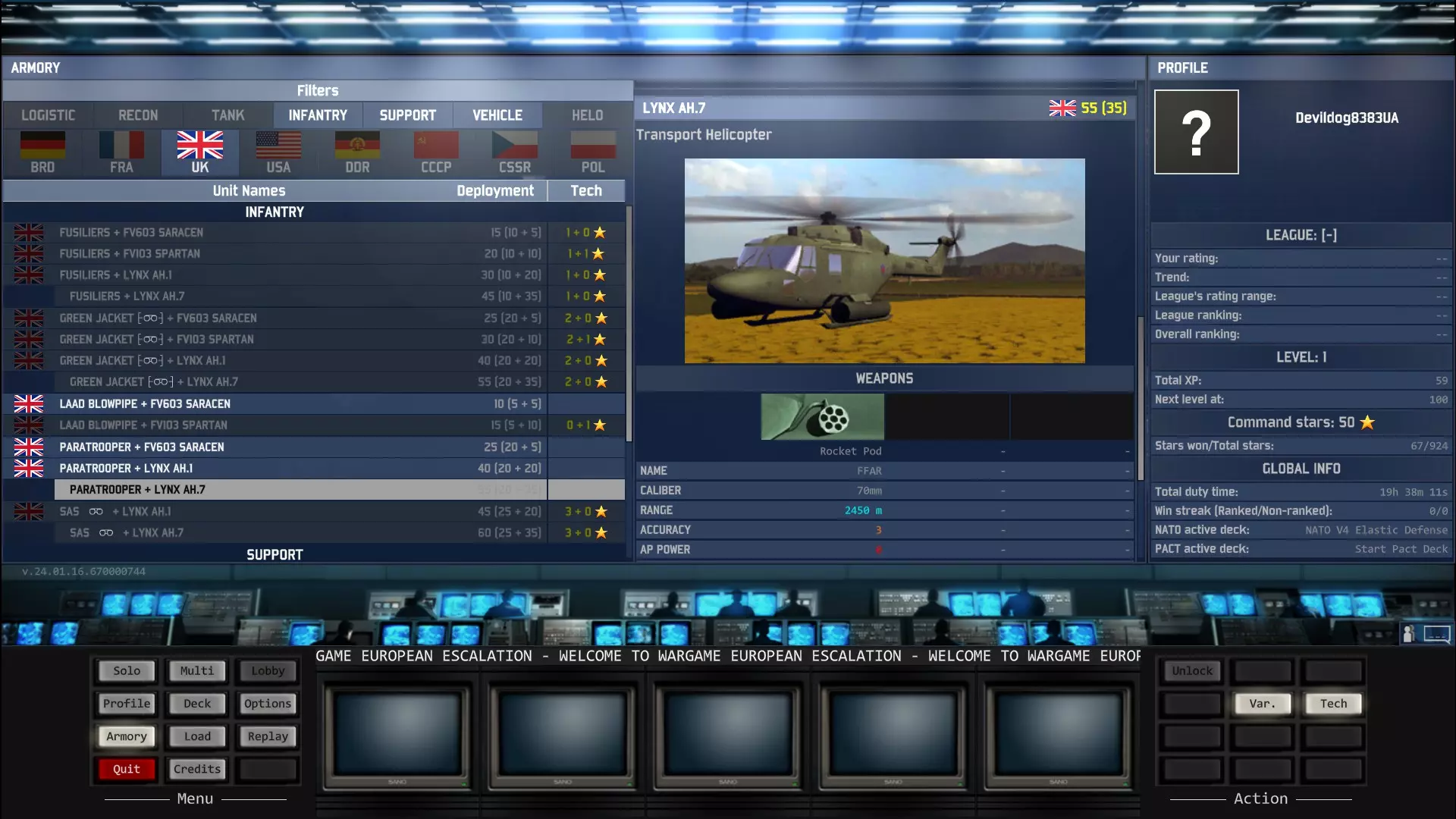Select the USA flag nation filter
This screenshot has width=1456, height=819.
tap(278, 151)
